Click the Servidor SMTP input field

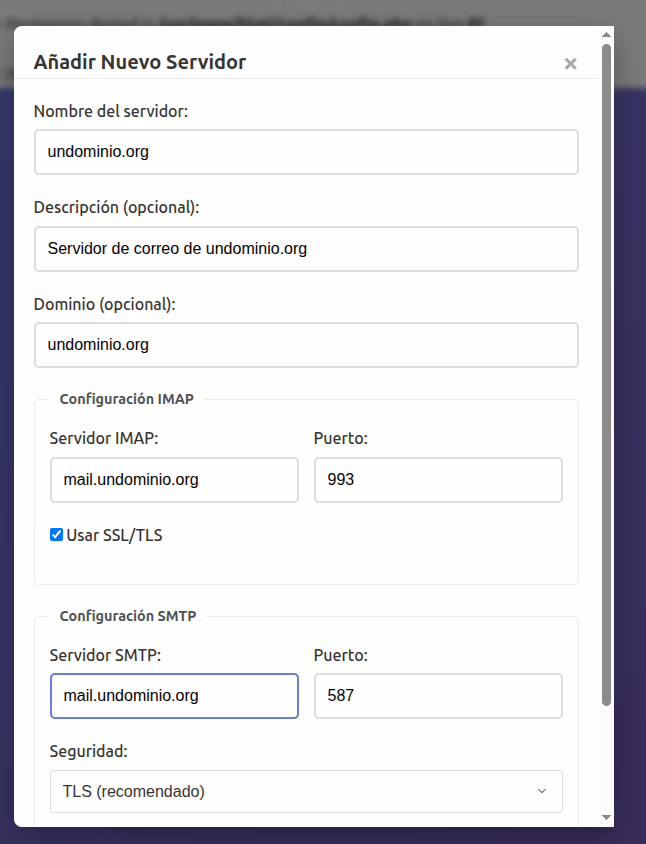pyautogui.click(x=174, y=696)
